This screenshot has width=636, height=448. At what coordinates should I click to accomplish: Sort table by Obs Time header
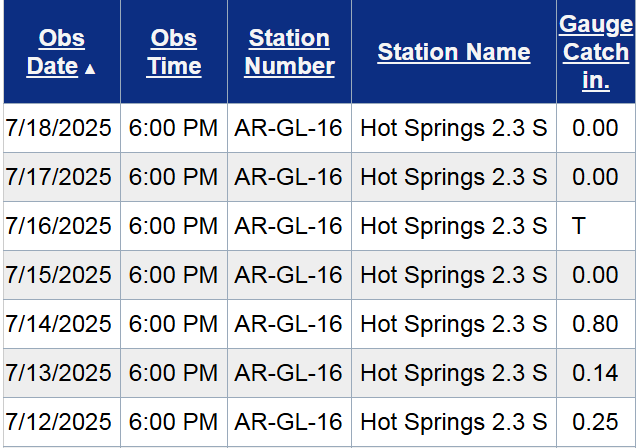tap(174, 52)
